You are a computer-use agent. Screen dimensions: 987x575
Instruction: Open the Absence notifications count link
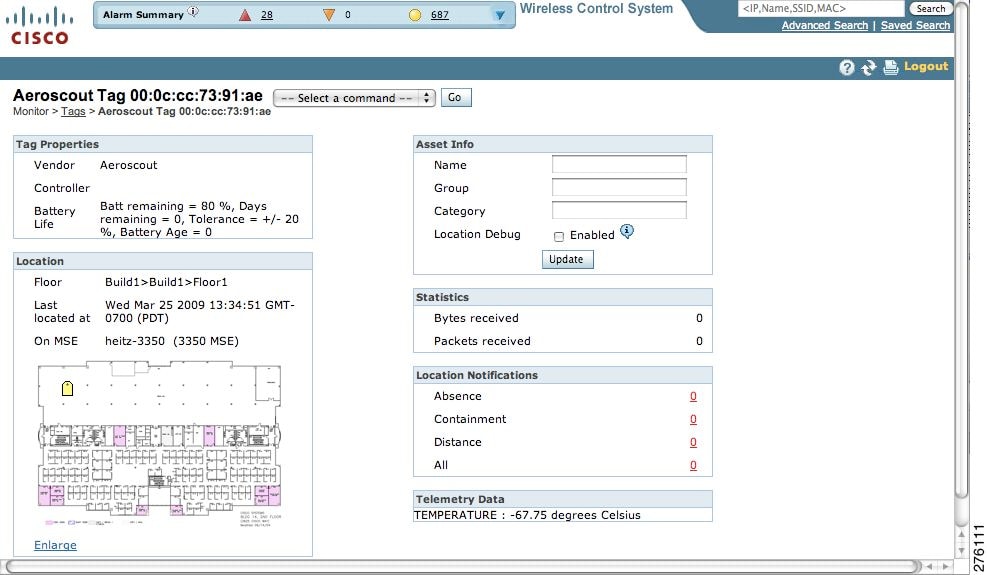(x=693, y=396)
